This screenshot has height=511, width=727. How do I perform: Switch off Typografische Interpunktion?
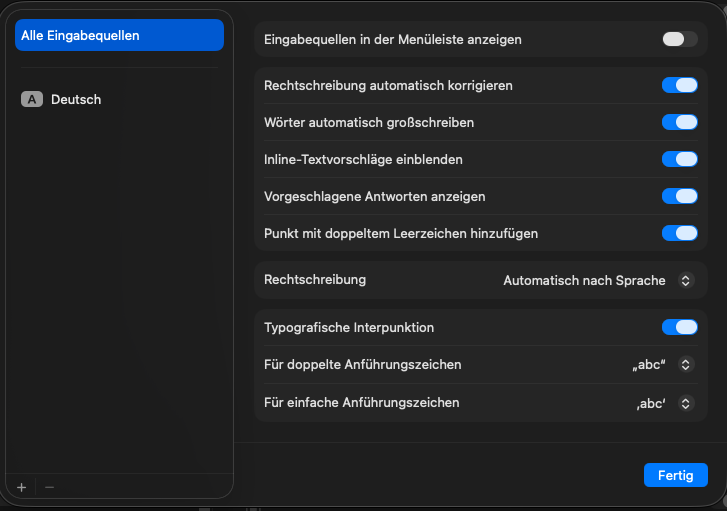click(x=679, y=327)
